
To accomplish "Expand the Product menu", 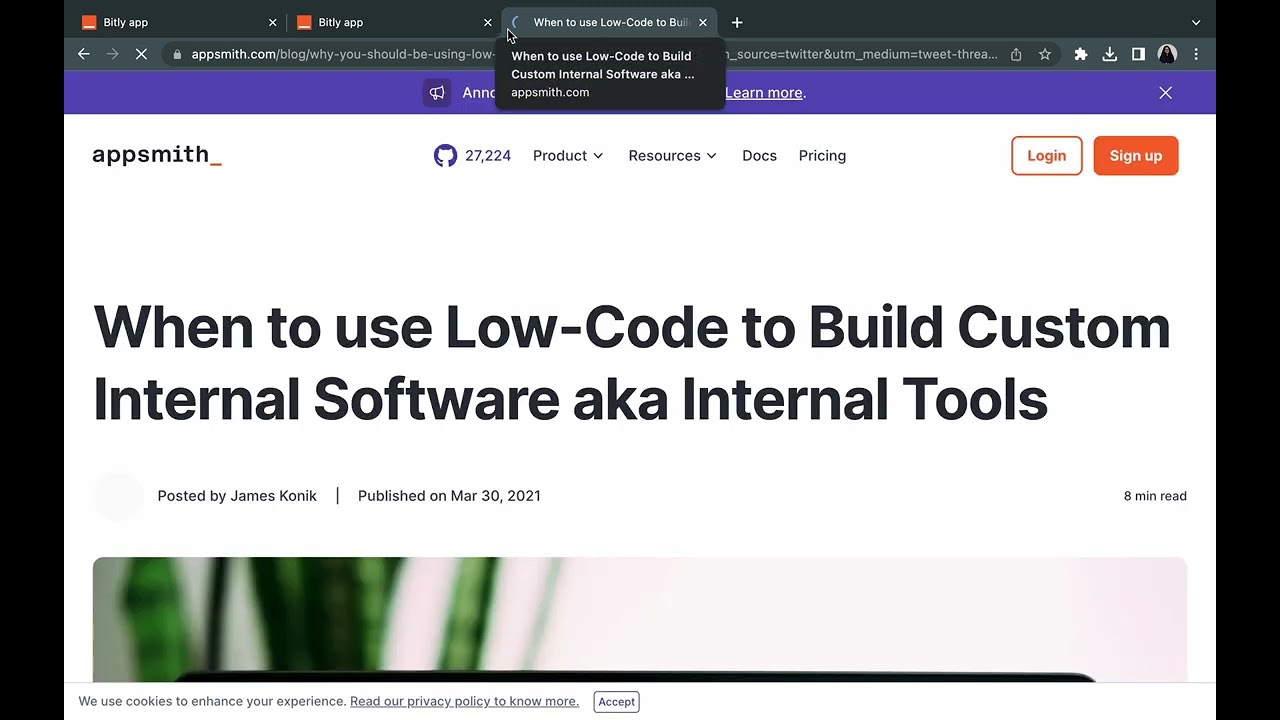I will [568, 155].
